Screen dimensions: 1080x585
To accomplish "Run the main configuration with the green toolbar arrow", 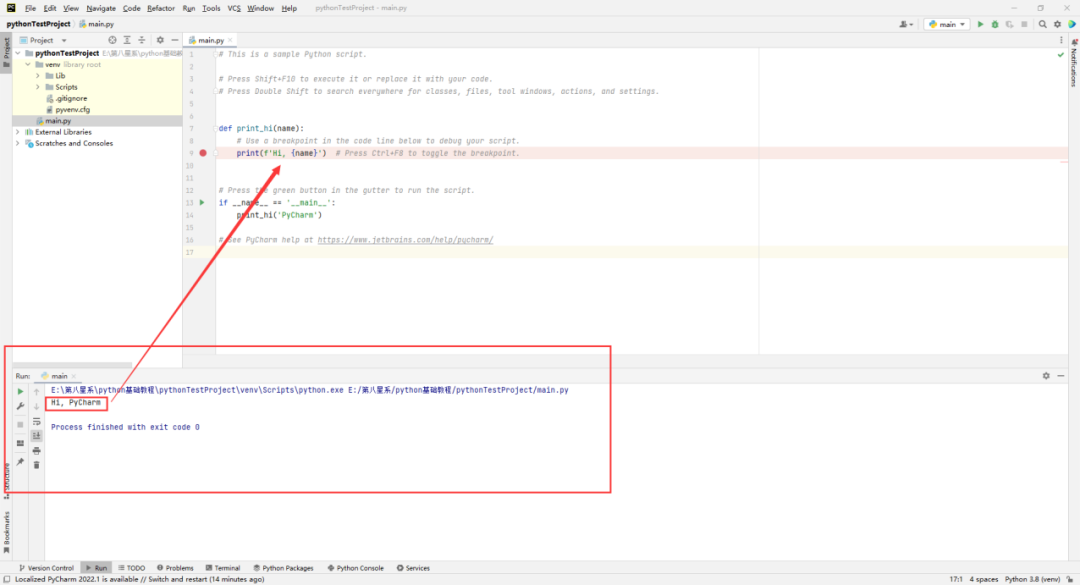I will coord(980,24).
